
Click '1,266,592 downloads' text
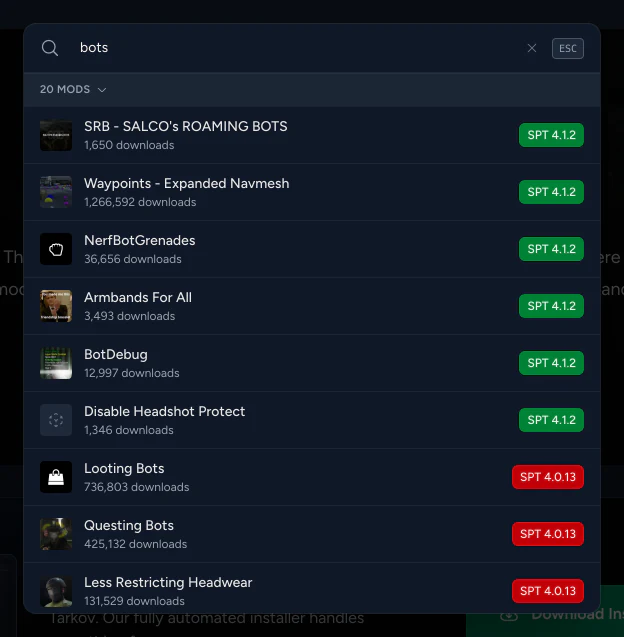coord(140,202)
